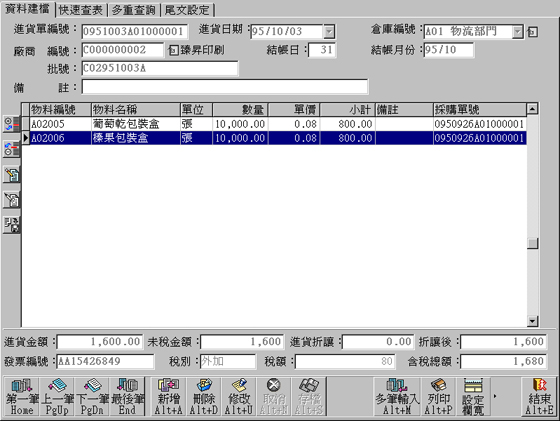The image size is (560, 421).
Task: Print using the 列印 icon
Action: [x=439, y=396]
